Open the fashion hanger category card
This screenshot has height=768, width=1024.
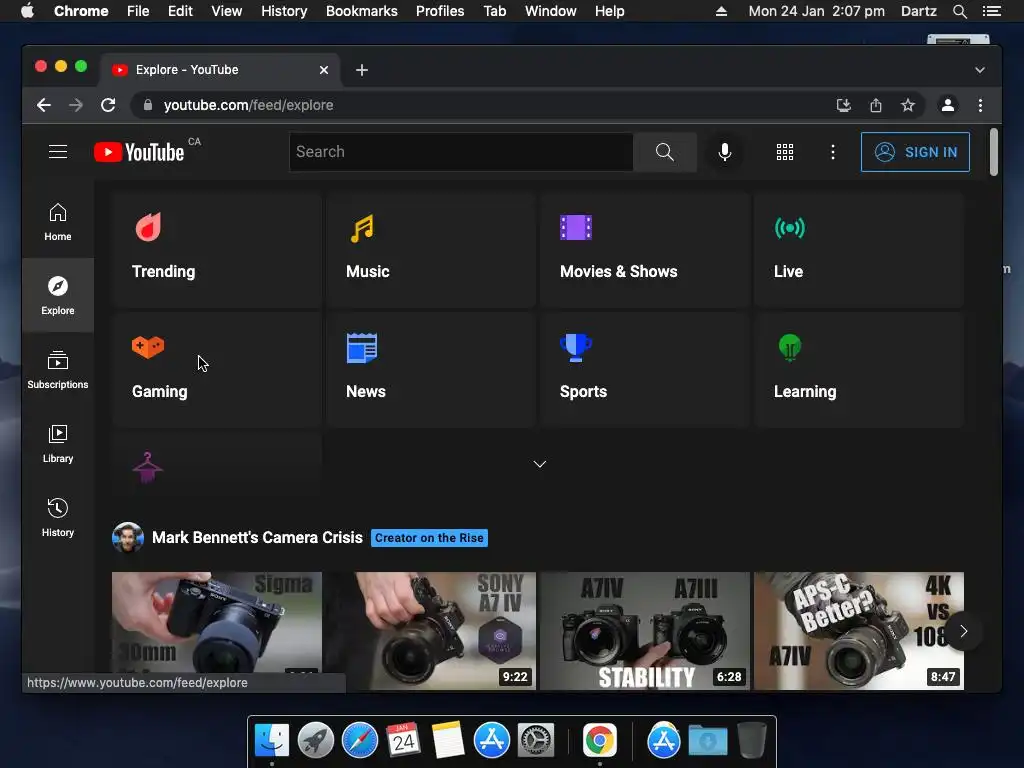(216, 465)
